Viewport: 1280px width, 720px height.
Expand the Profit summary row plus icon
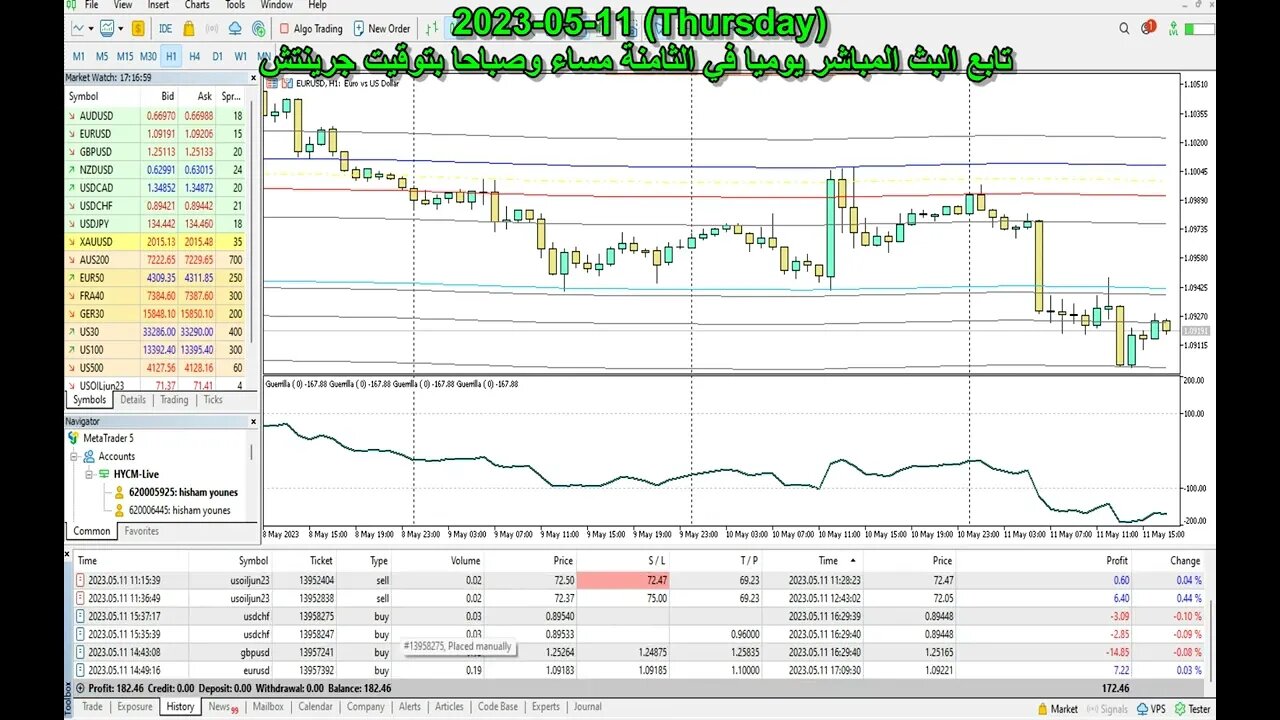81,688
